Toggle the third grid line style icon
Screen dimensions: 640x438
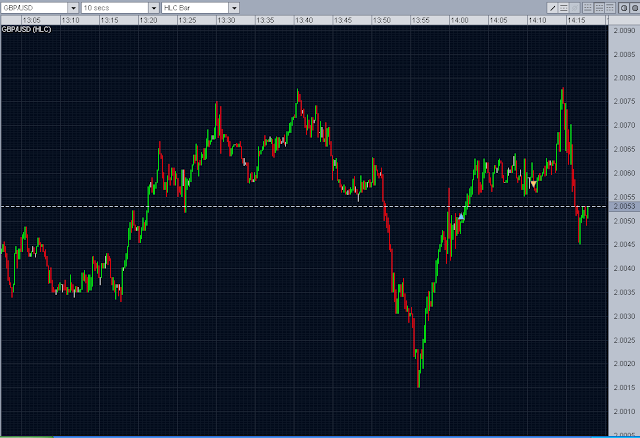[610, 8]
